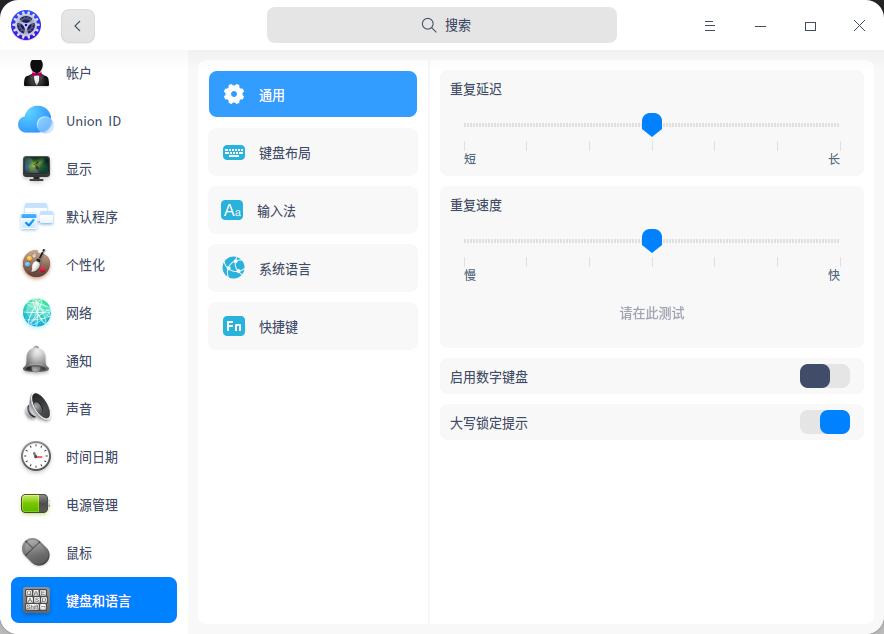Minimize the Control Center window
The width and height of the screenshot is (884, 634).
[761, 26]
